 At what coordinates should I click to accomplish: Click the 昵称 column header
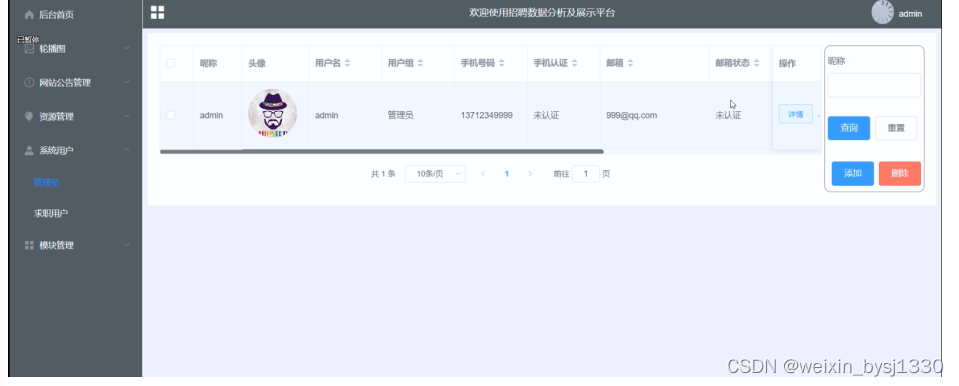coord(208,63)
